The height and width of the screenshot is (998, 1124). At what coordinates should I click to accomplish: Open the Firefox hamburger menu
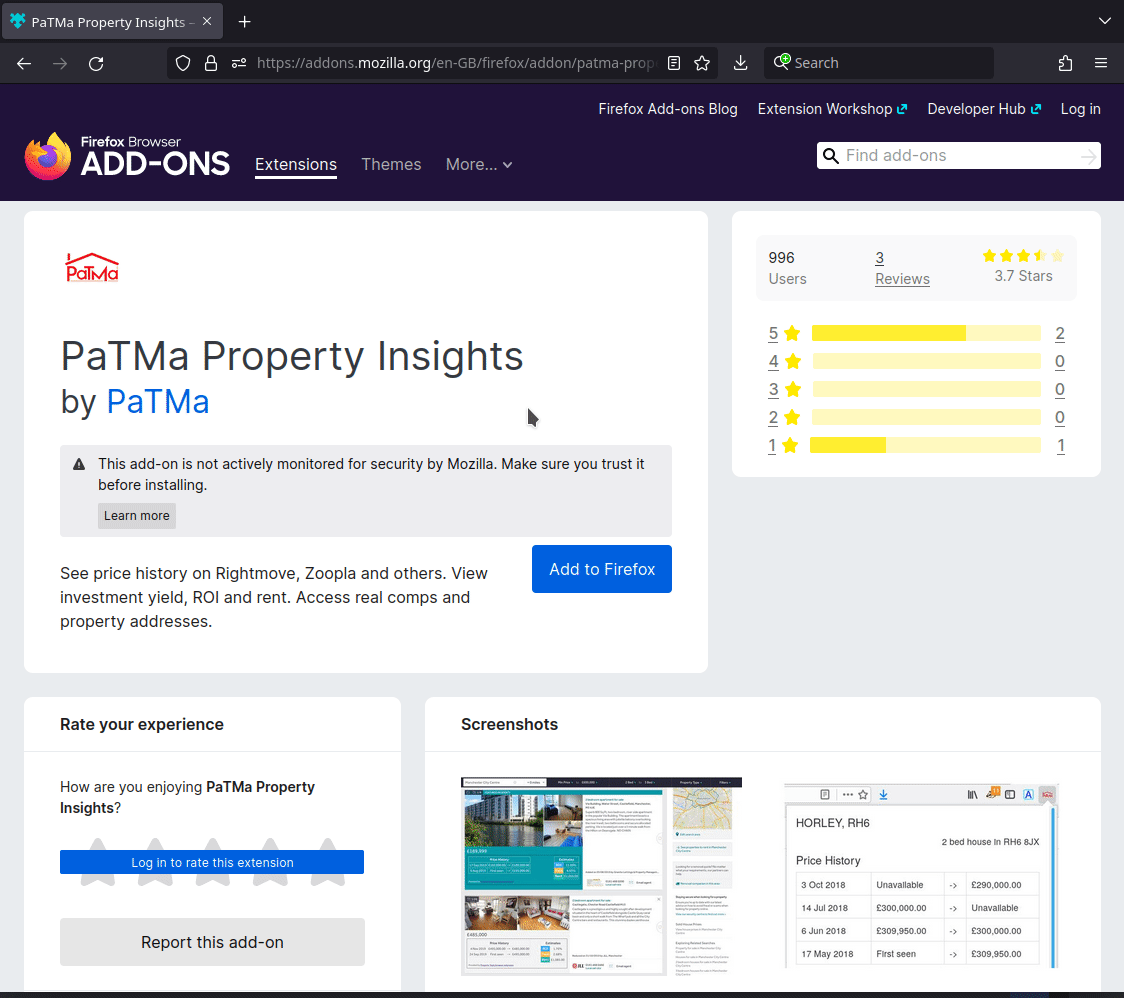point(1101,63)
